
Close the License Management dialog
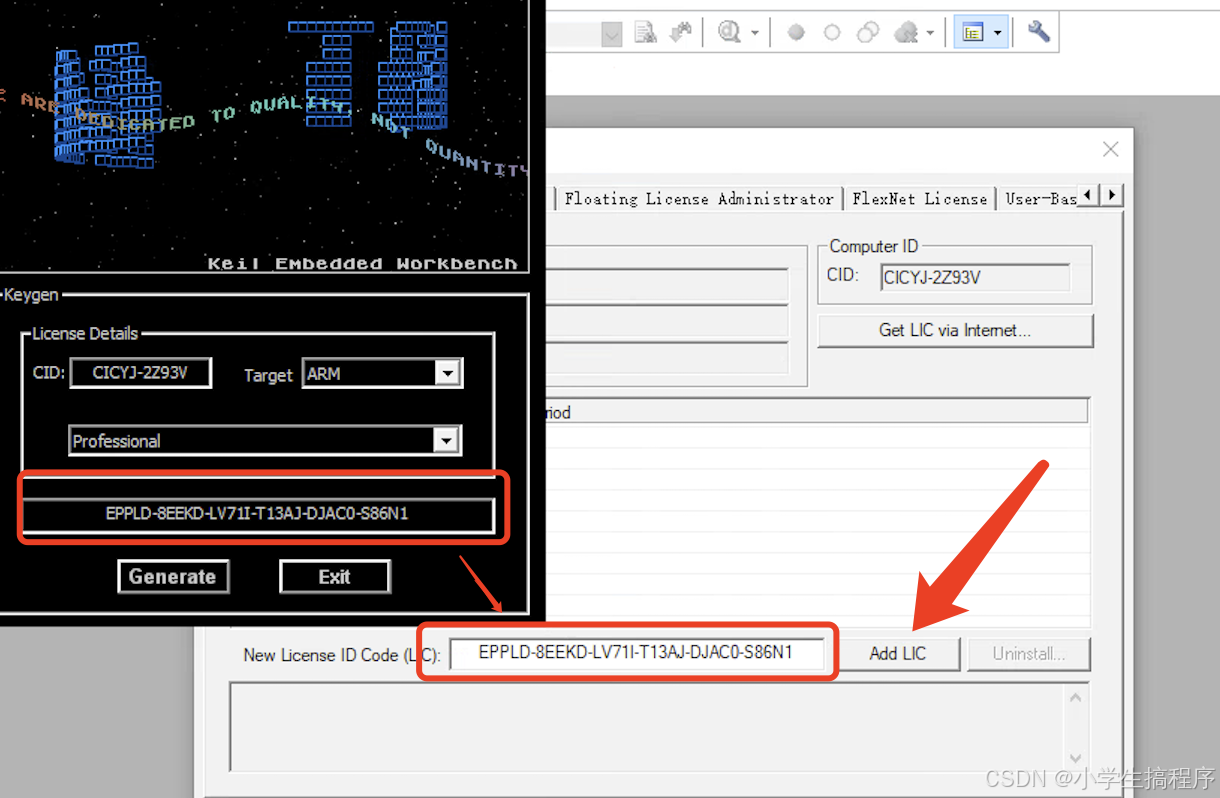point(1110,149)
